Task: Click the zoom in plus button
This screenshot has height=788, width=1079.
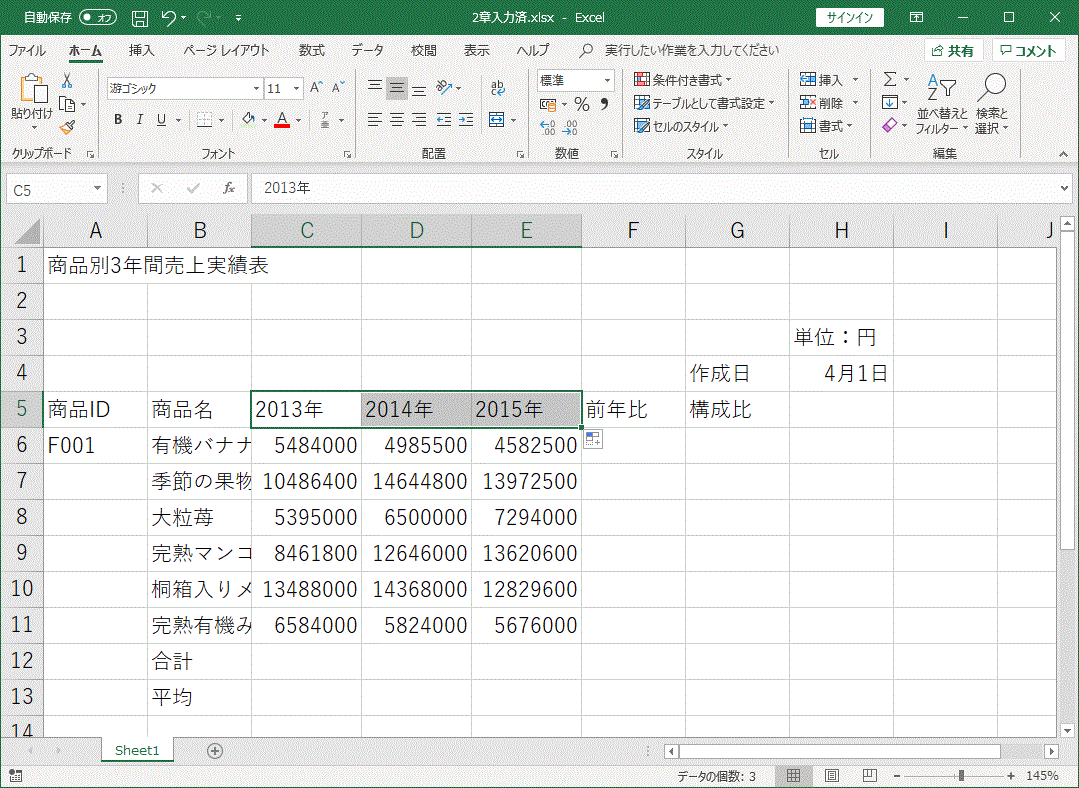Action: click(1010, 776)
